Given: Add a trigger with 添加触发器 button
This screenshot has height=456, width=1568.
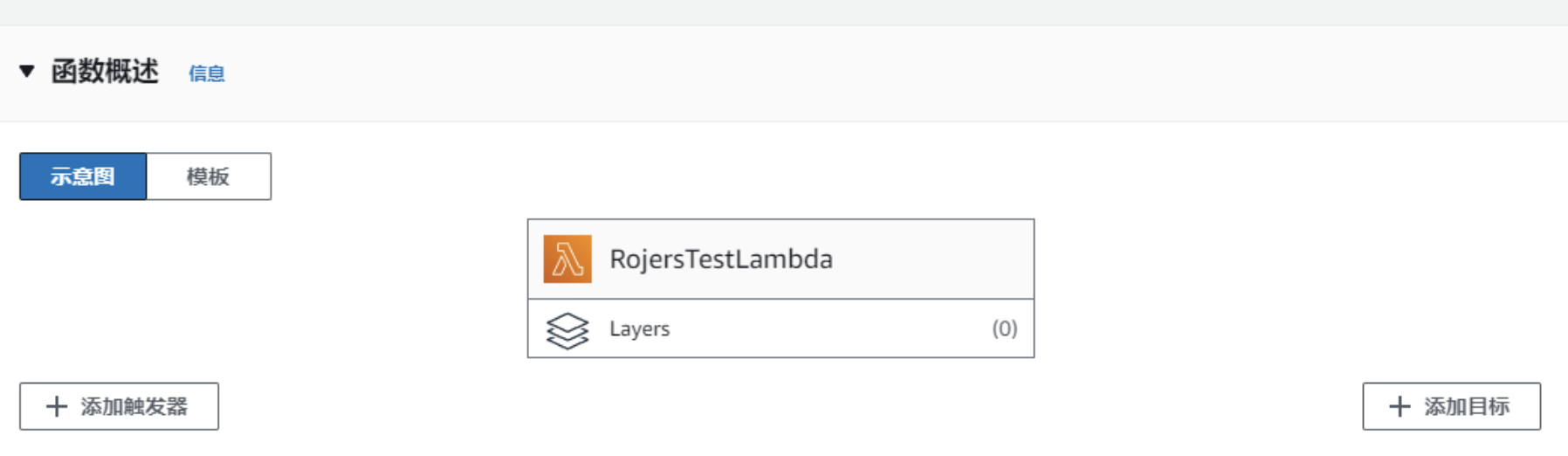Looking at the screenshot, I should [x=119, y=406].
